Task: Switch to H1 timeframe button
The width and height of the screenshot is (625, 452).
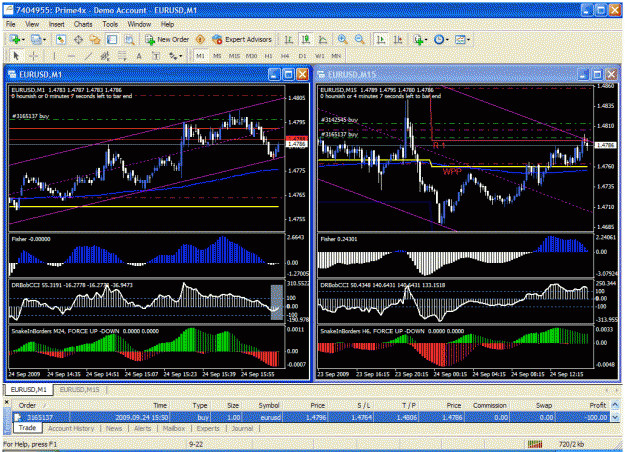Action: click(x=268, y=56)
